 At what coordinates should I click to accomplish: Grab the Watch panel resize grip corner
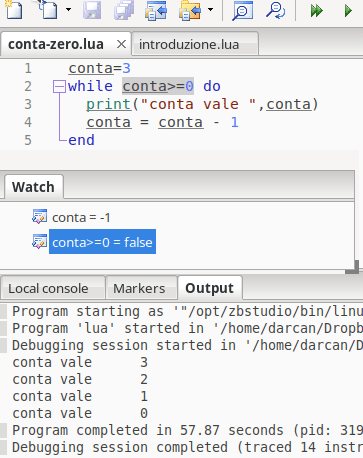tap(352, 267)
